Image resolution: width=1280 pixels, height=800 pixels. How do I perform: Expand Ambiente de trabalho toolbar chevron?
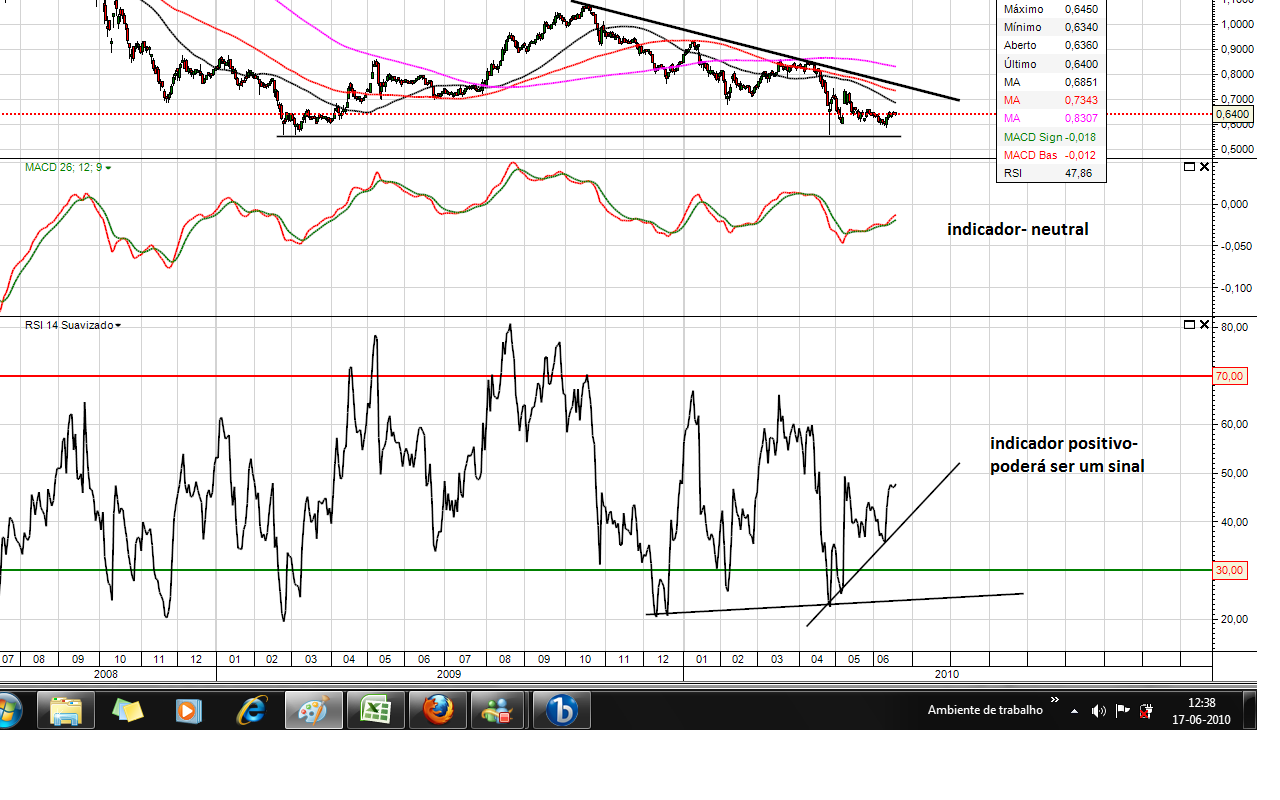pyautogui.click(x=1054, y=700)
